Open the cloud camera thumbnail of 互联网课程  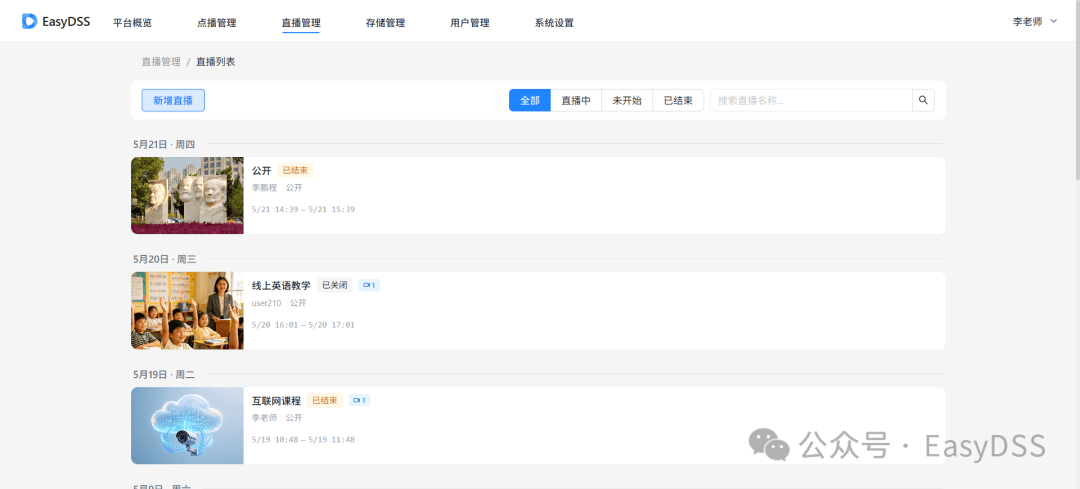187,426
